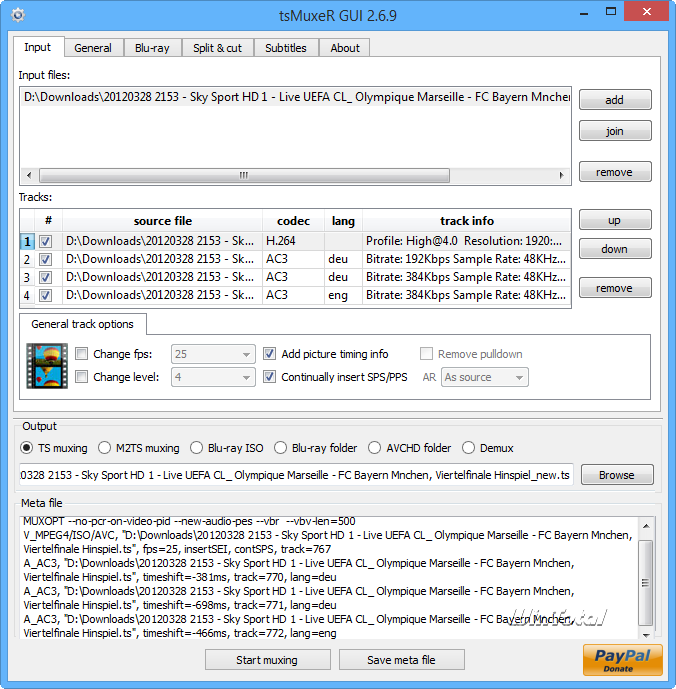Click the up arrow of Meta file scrollbar
This screenshot has height=689, width=676.
pyautogui.click(x=646, y=526)
